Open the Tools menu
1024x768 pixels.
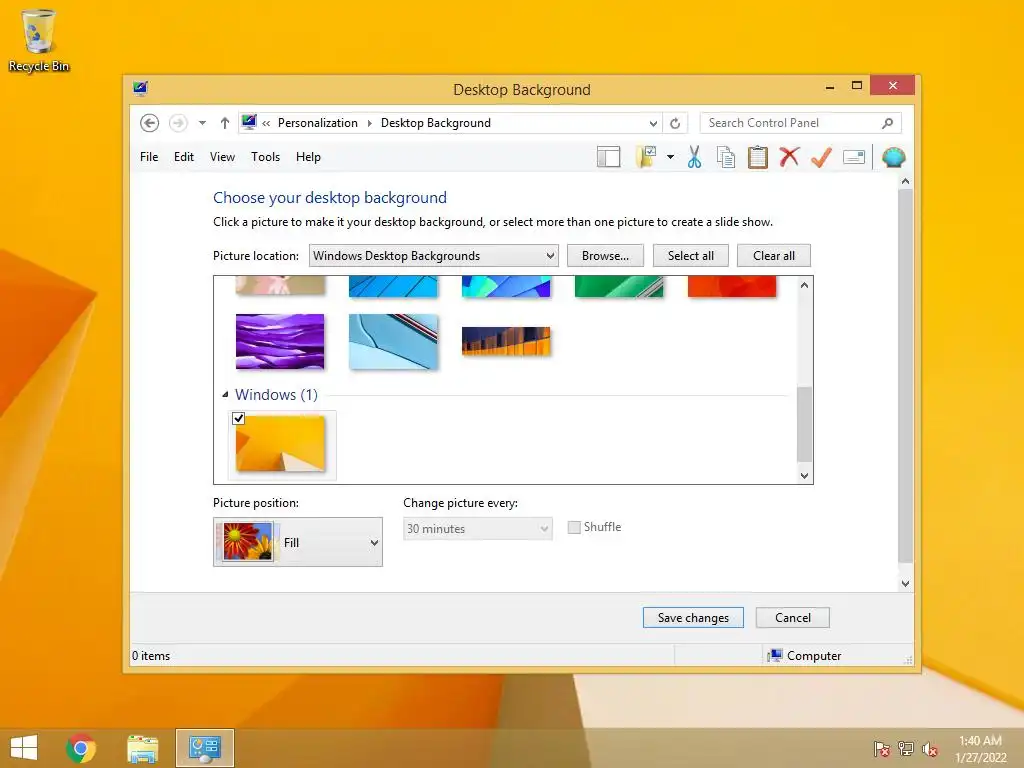[265, 157]
